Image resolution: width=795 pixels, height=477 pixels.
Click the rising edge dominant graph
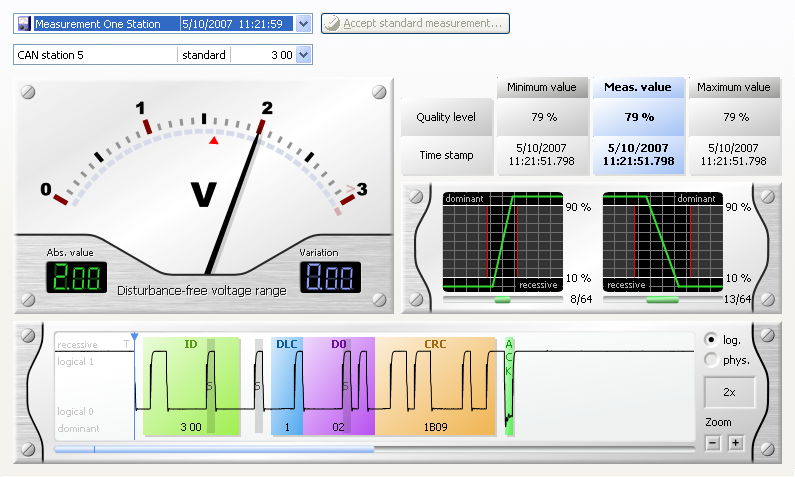coord(502,242)
